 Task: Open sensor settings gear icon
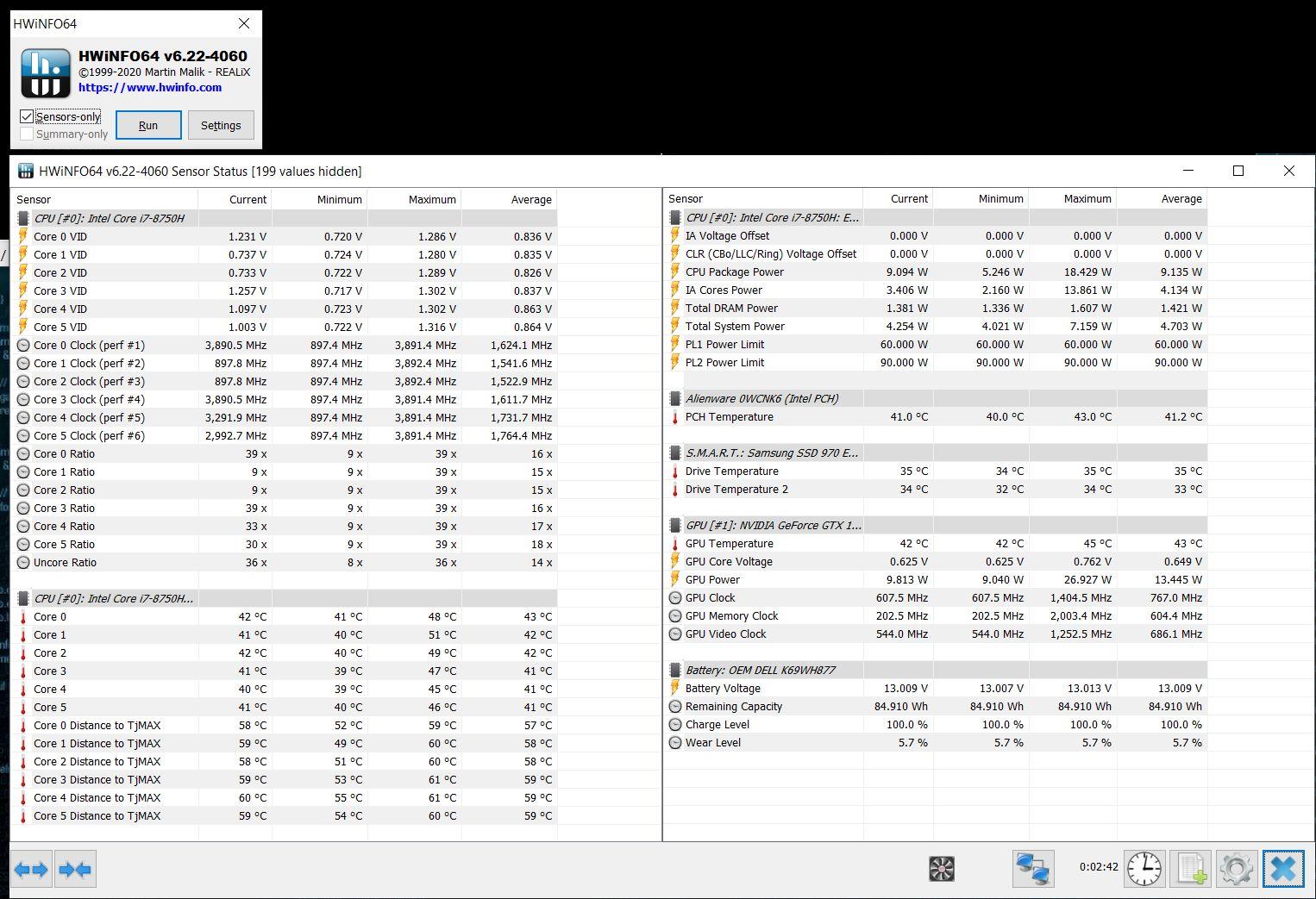[1237, 869]
